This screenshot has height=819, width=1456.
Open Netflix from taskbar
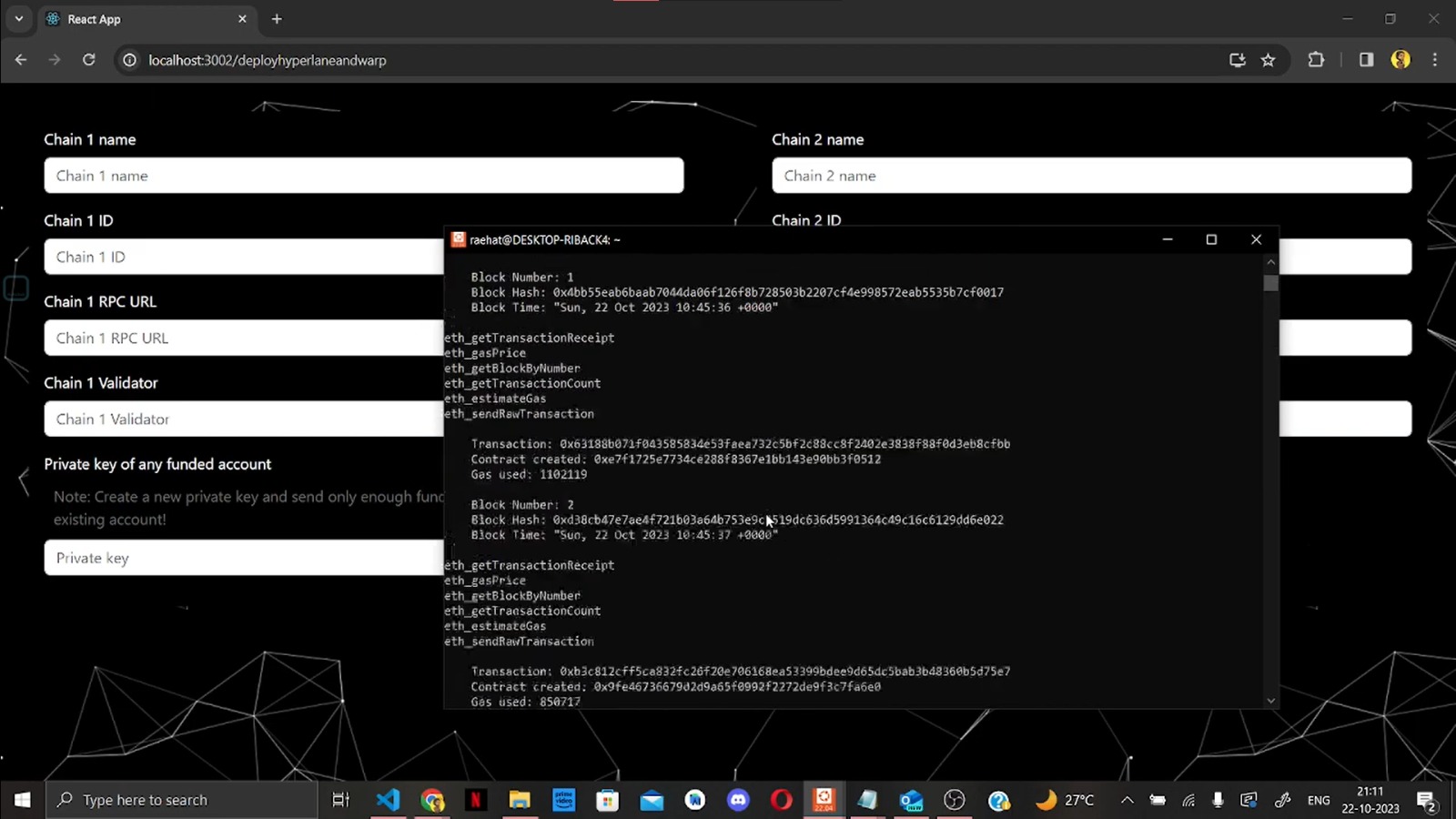coord(476,800)
